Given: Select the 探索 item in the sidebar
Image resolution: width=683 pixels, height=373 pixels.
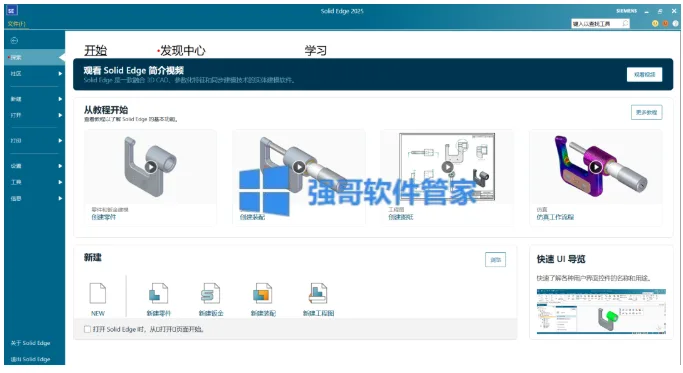Looking at the screenshot, I should pyautogui.click(x=34, y=57).
